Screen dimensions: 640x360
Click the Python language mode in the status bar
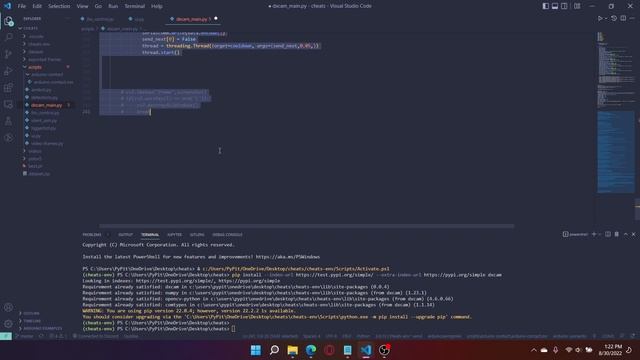[363, 336]
